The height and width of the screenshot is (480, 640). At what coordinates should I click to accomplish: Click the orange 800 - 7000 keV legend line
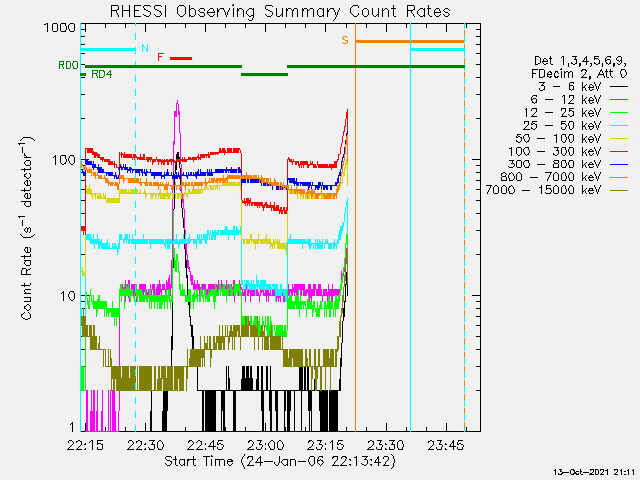tap(619, 177)
